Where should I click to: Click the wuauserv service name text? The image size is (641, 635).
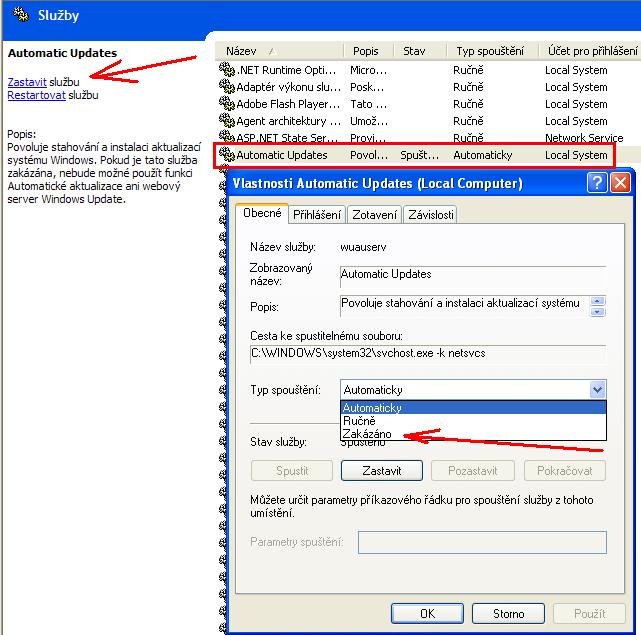[363, 247]
